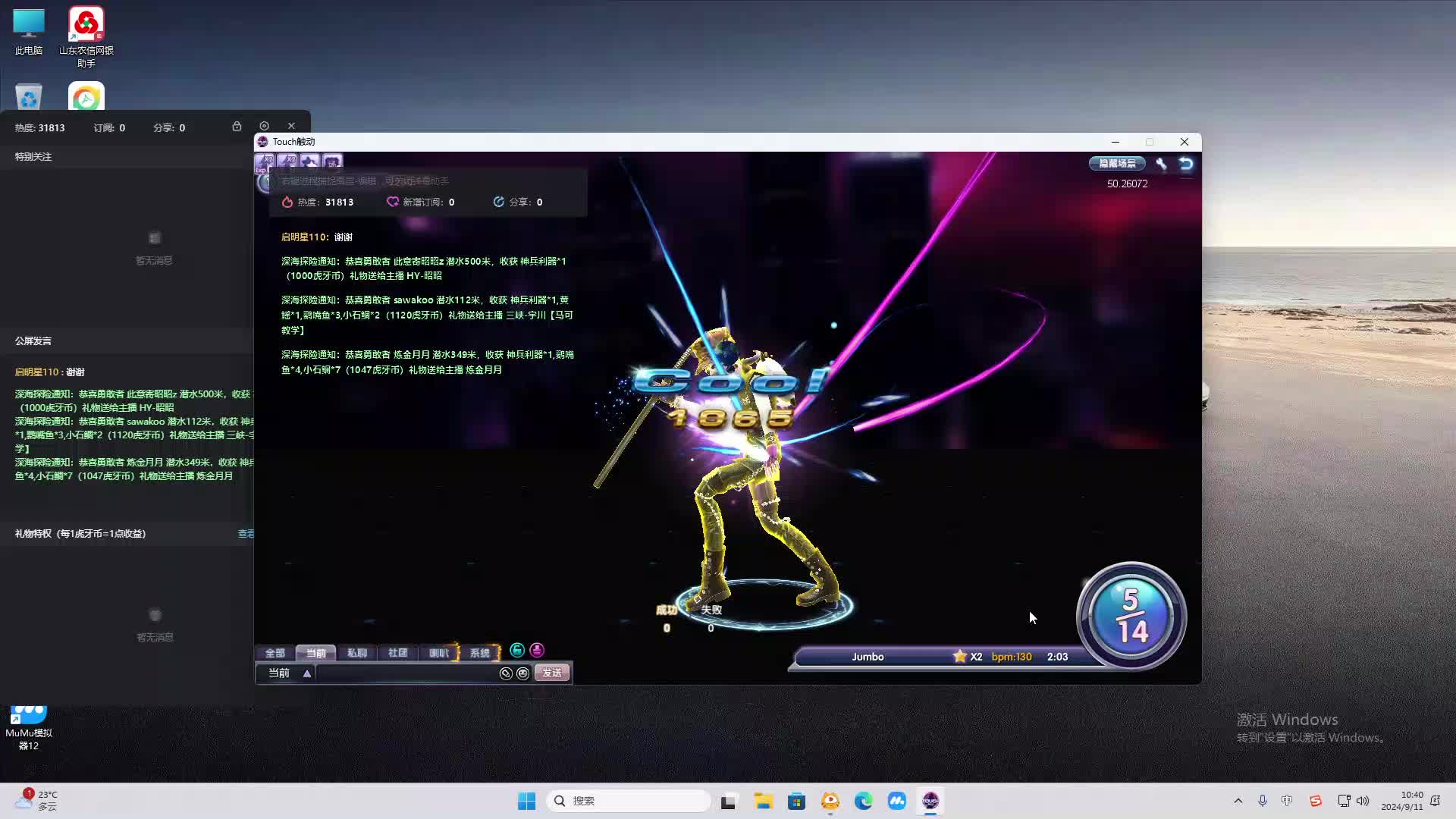This screenshot has width=1456, height=819.
Task: Click the gear icon on overlay panel
Action: coord(264,126)
